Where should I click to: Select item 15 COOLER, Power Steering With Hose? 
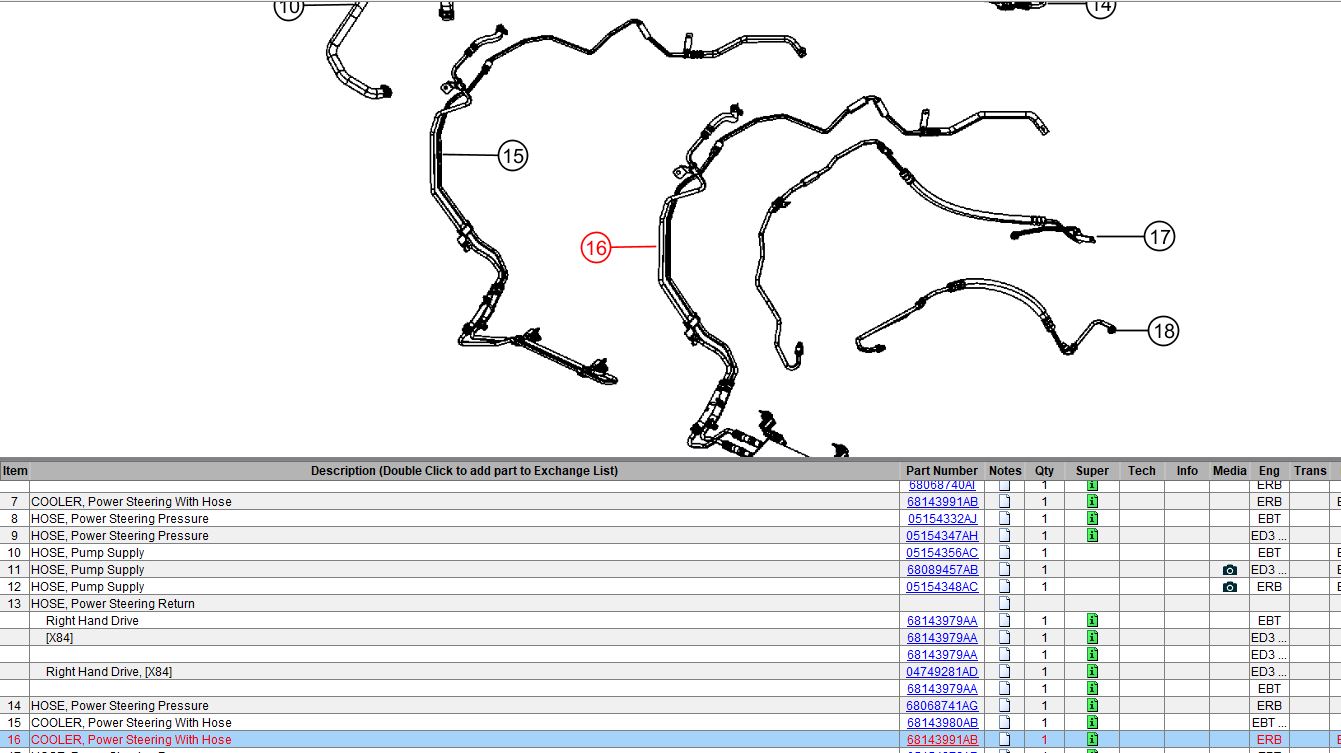(x=131, y=723)
